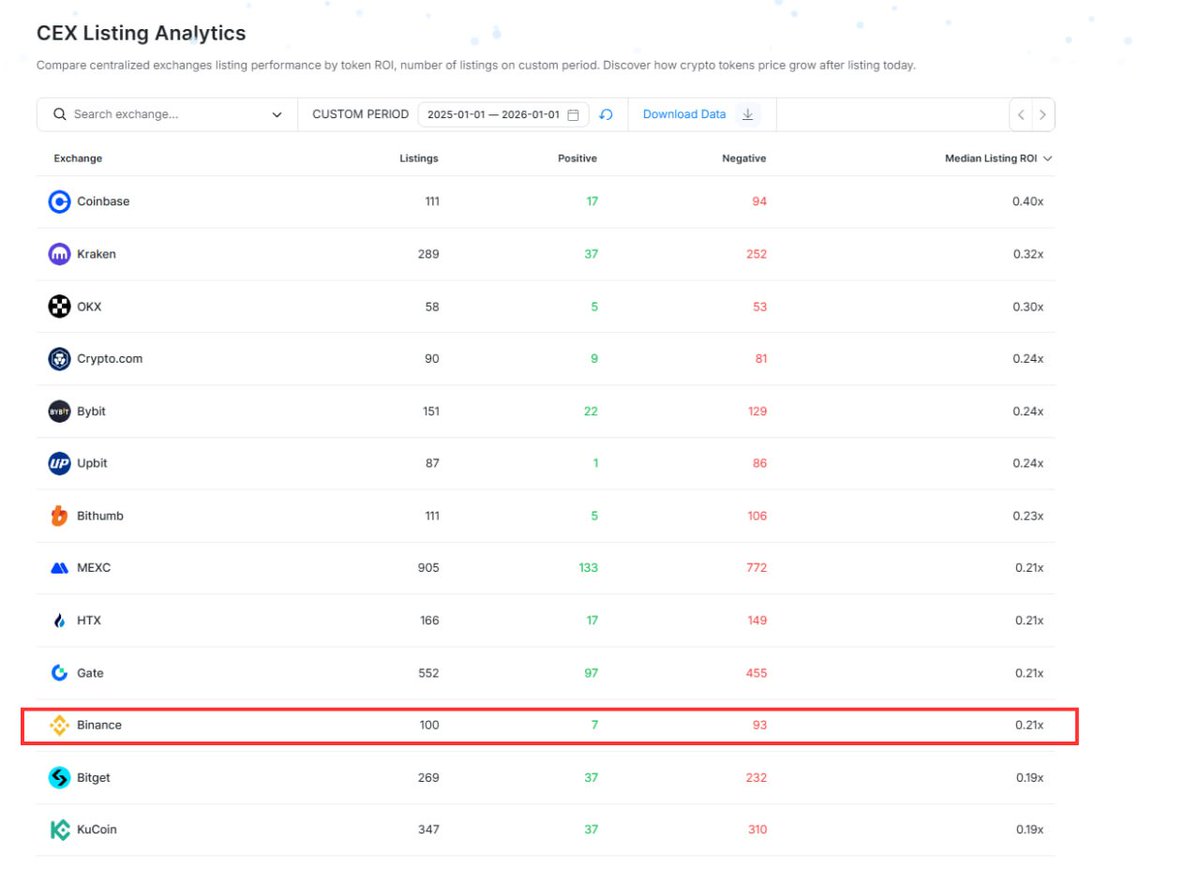Open the Kraken exchange name link
The image size is (1200, 869).
click(x=96, y=254)
